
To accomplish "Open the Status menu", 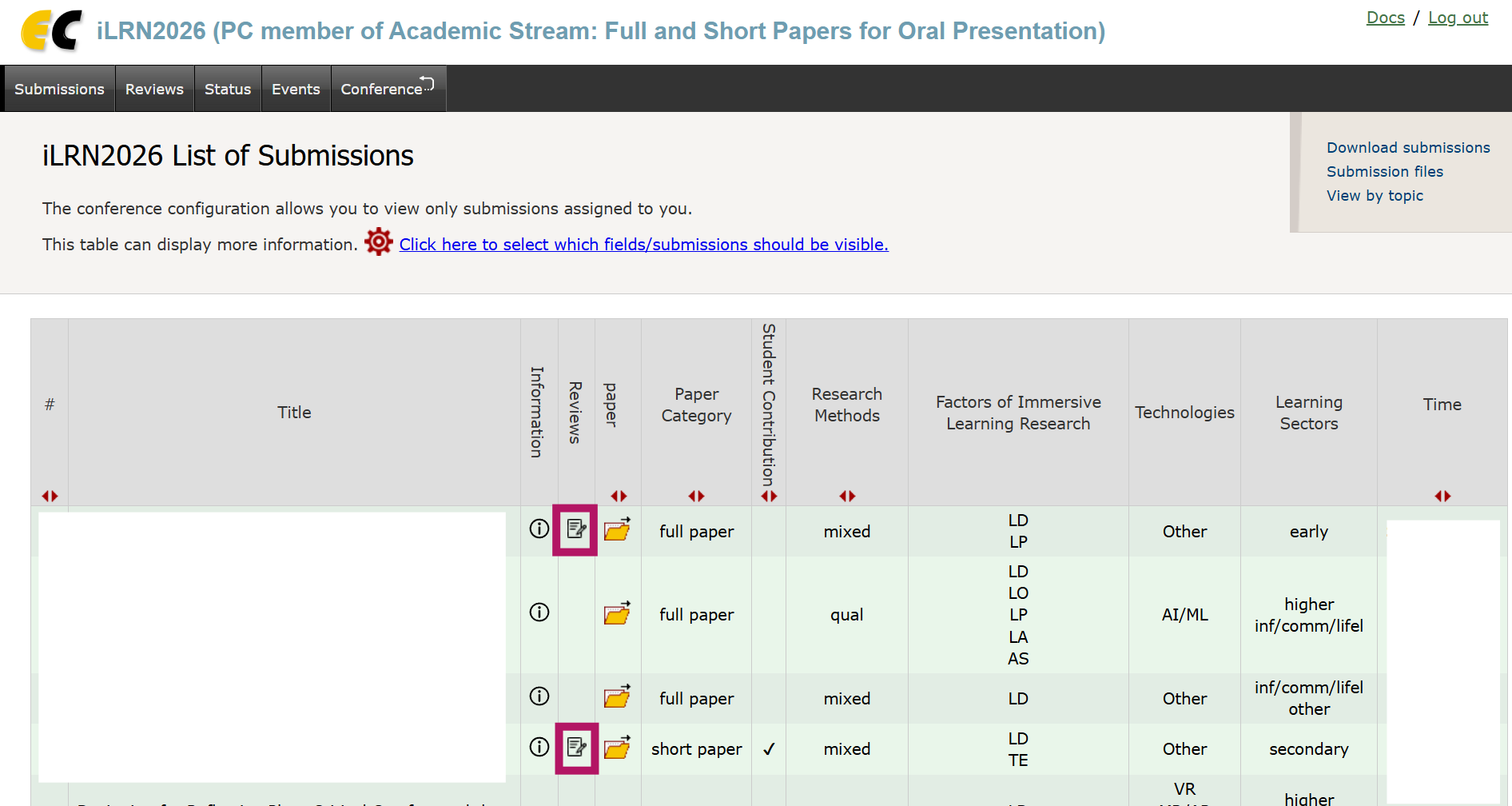I will (228, 89).
